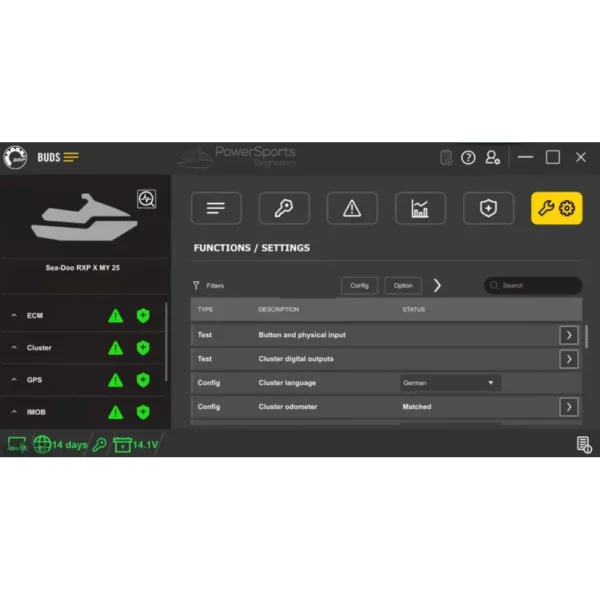Open the summary list tab

point(216,208)
